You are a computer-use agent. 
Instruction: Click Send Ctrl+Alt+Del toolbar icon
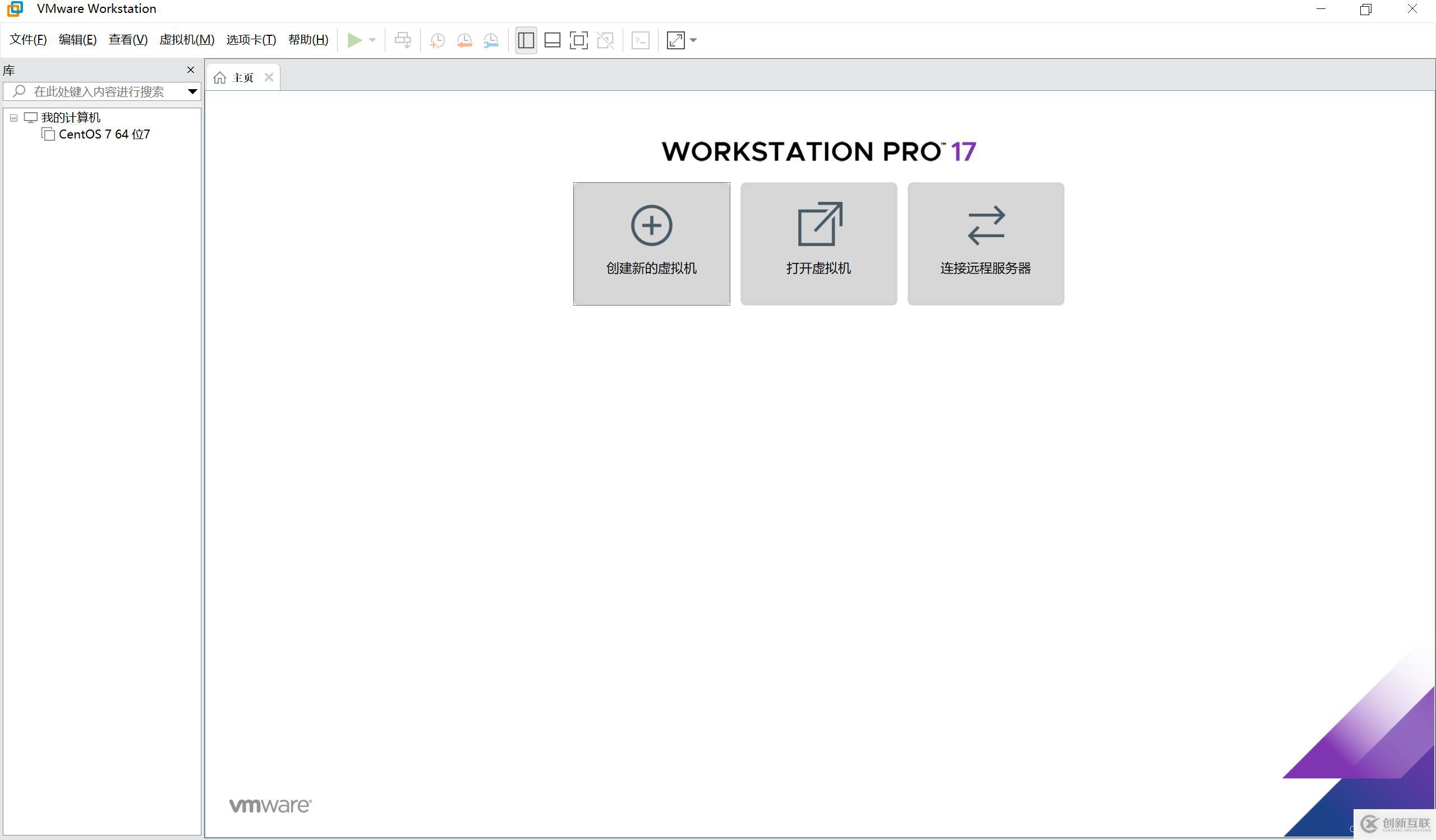click(x=403, y=40)
